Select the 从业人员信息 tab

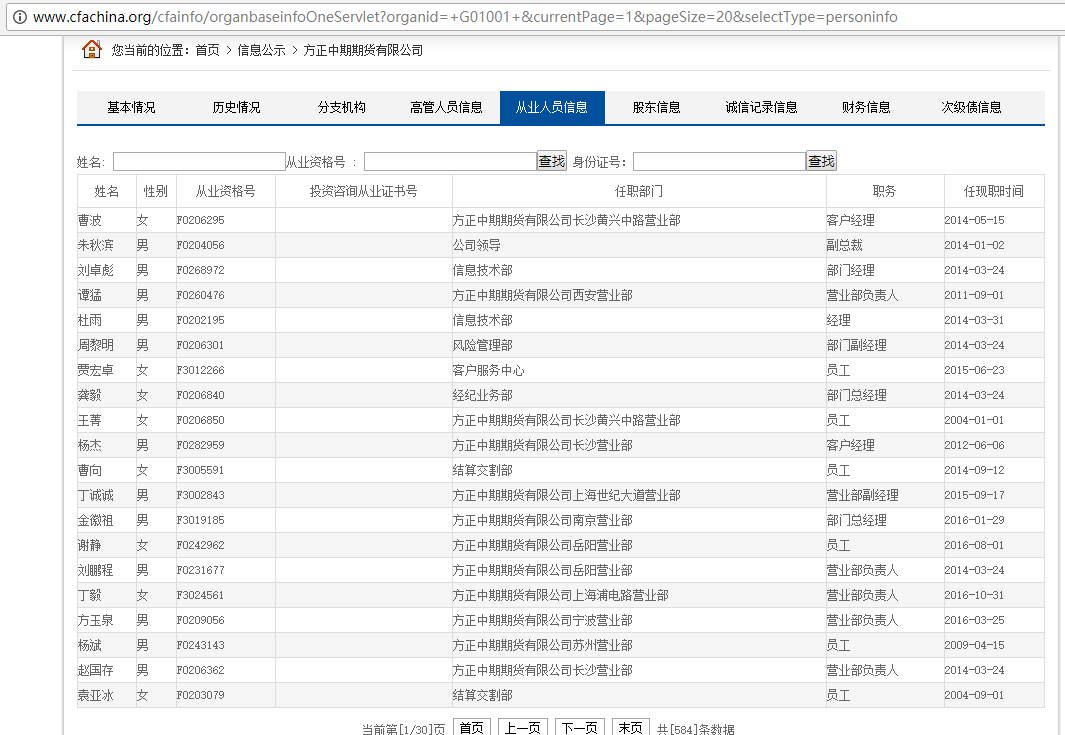click(552, 107)
